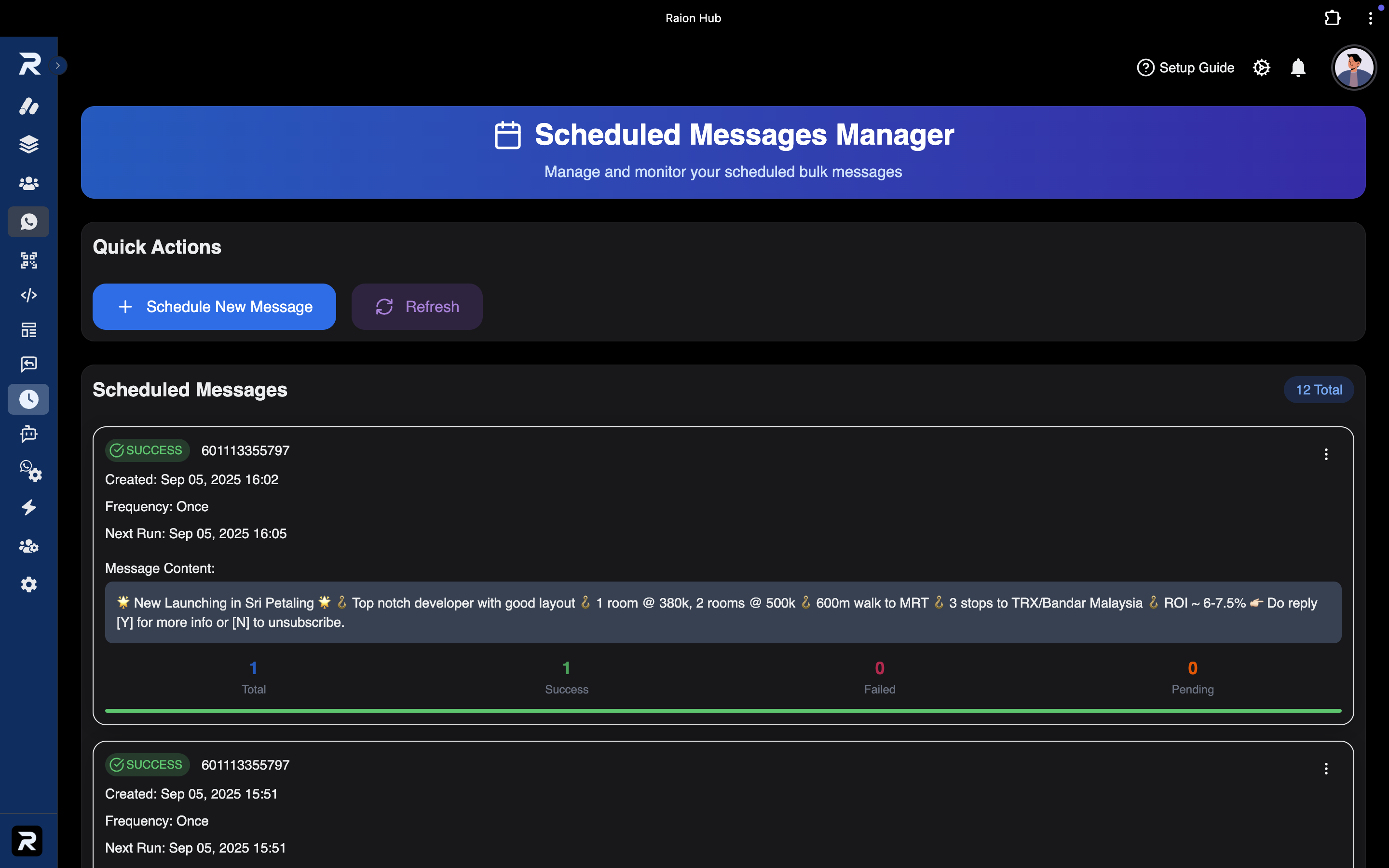Click the calendar icon in header banner

coord(507,135)
